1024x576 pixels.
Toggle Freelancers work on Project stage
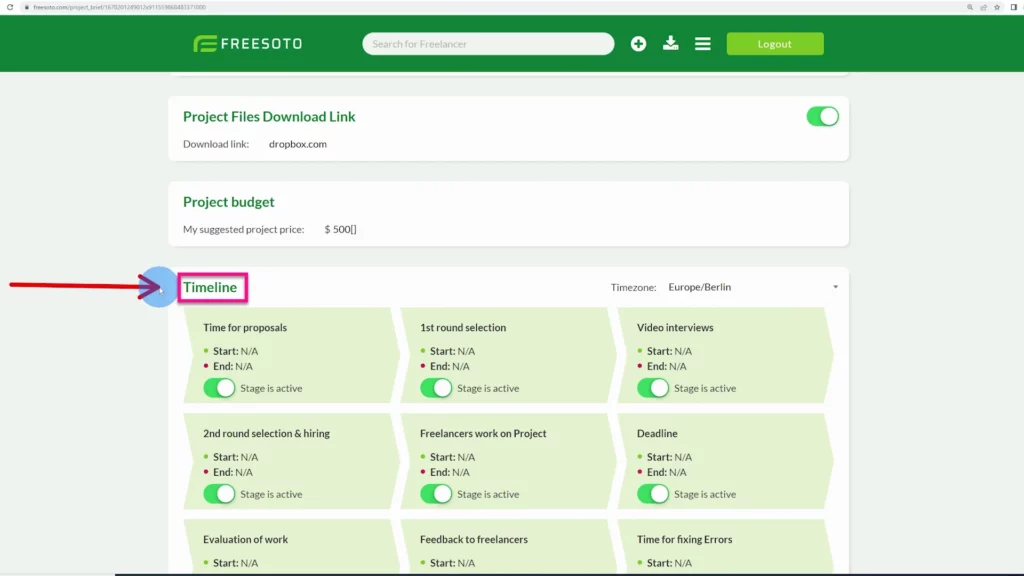click(436, 494)
